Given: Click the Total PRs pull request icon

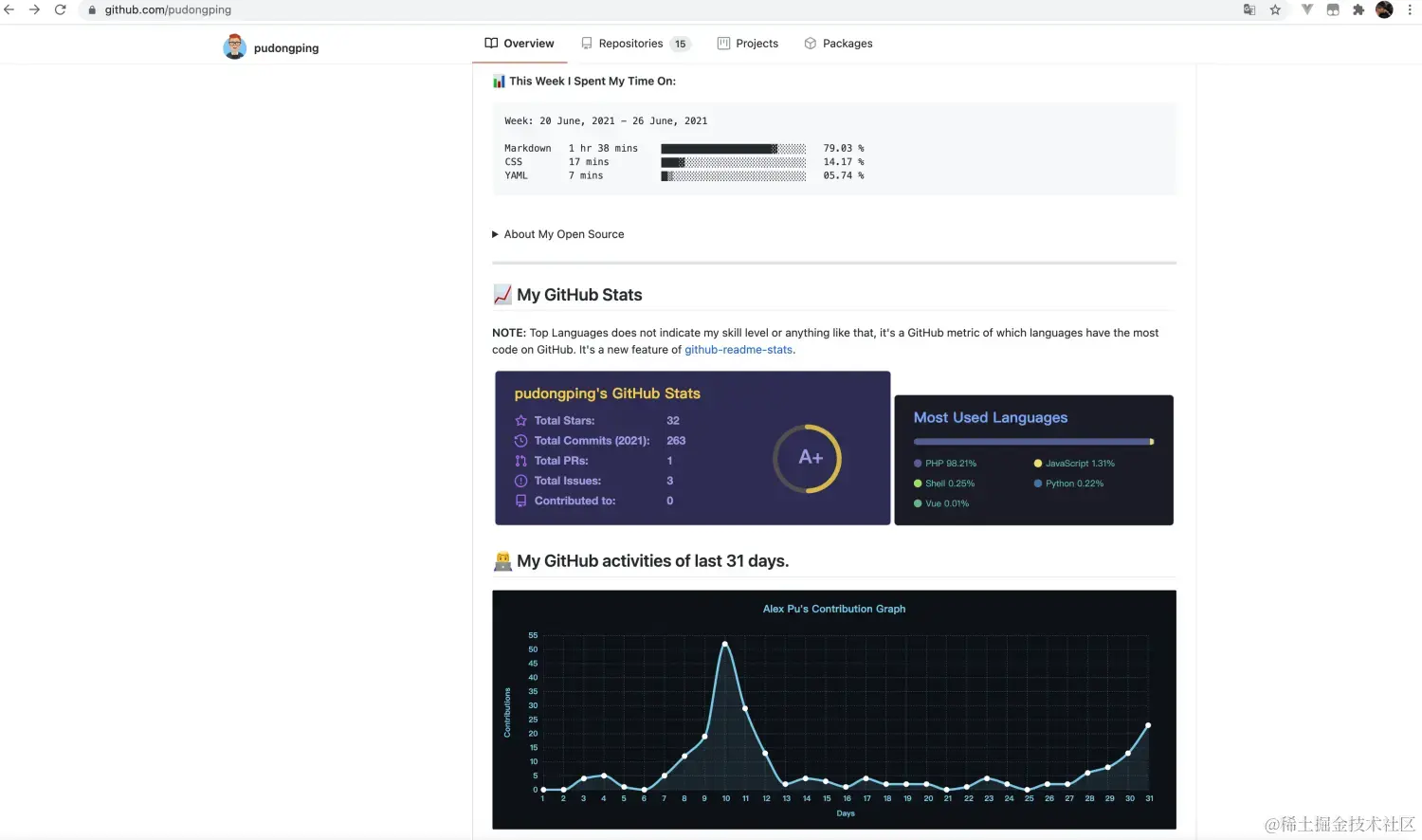Looking at the screenshot, I should coord(520,461).
